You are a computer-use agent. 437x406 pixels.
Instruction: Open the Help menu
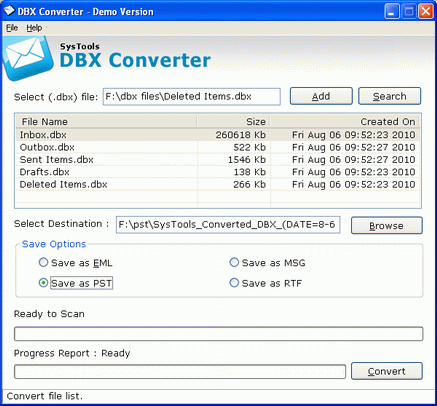(34, 28)
